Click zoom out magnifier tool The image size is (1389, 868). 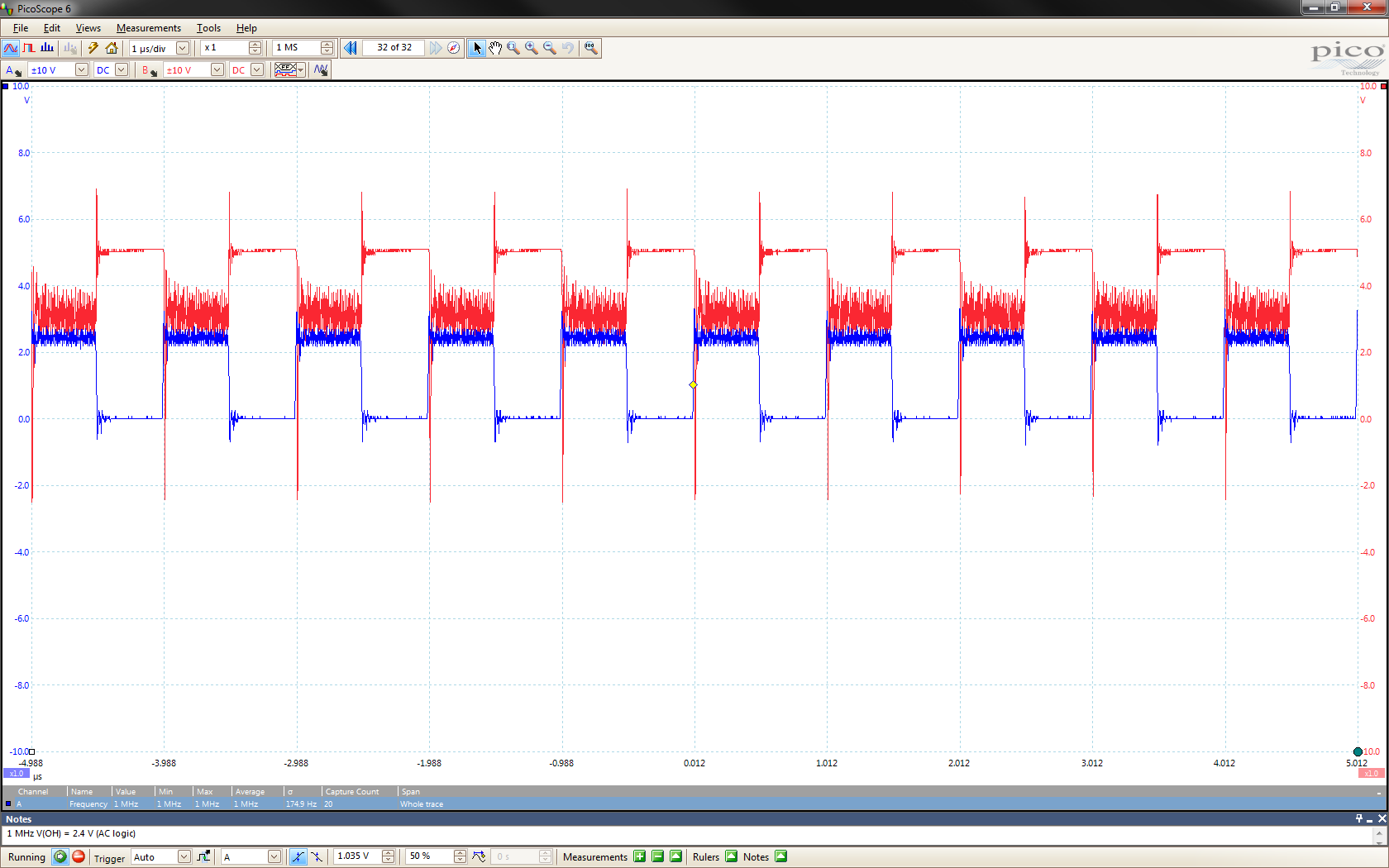click(x=550, y=48)
